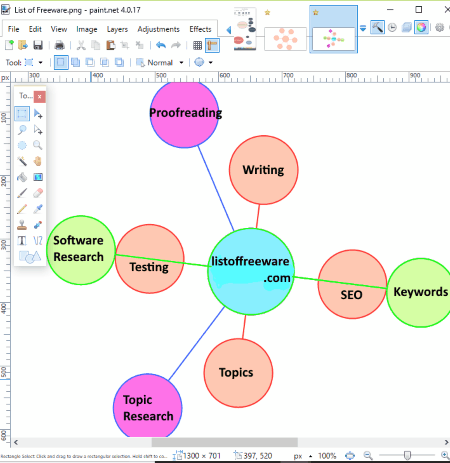This screenshot has height=463, width=450.
Task: Click the New image icon
Action: pos(10,45)
